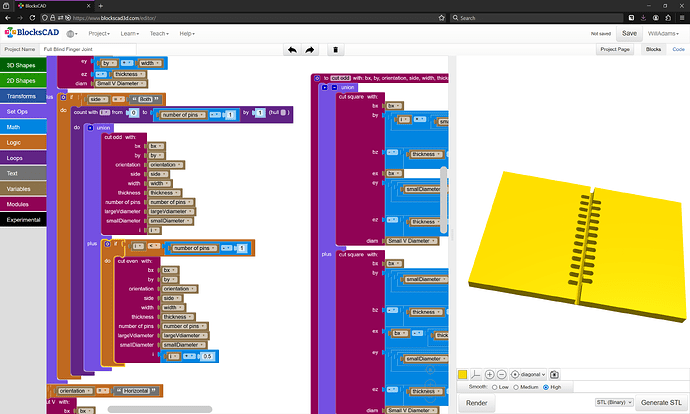Click browser back arrow
690x414 pixels.
(7, 18)
